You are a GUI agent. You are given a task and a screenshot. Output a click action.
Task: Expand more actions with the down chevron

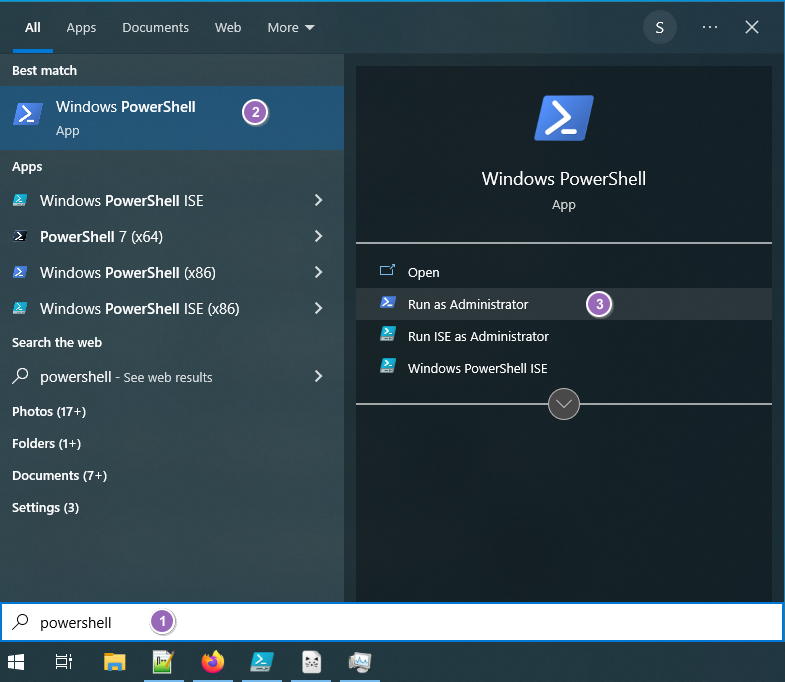tap(564, 404)
